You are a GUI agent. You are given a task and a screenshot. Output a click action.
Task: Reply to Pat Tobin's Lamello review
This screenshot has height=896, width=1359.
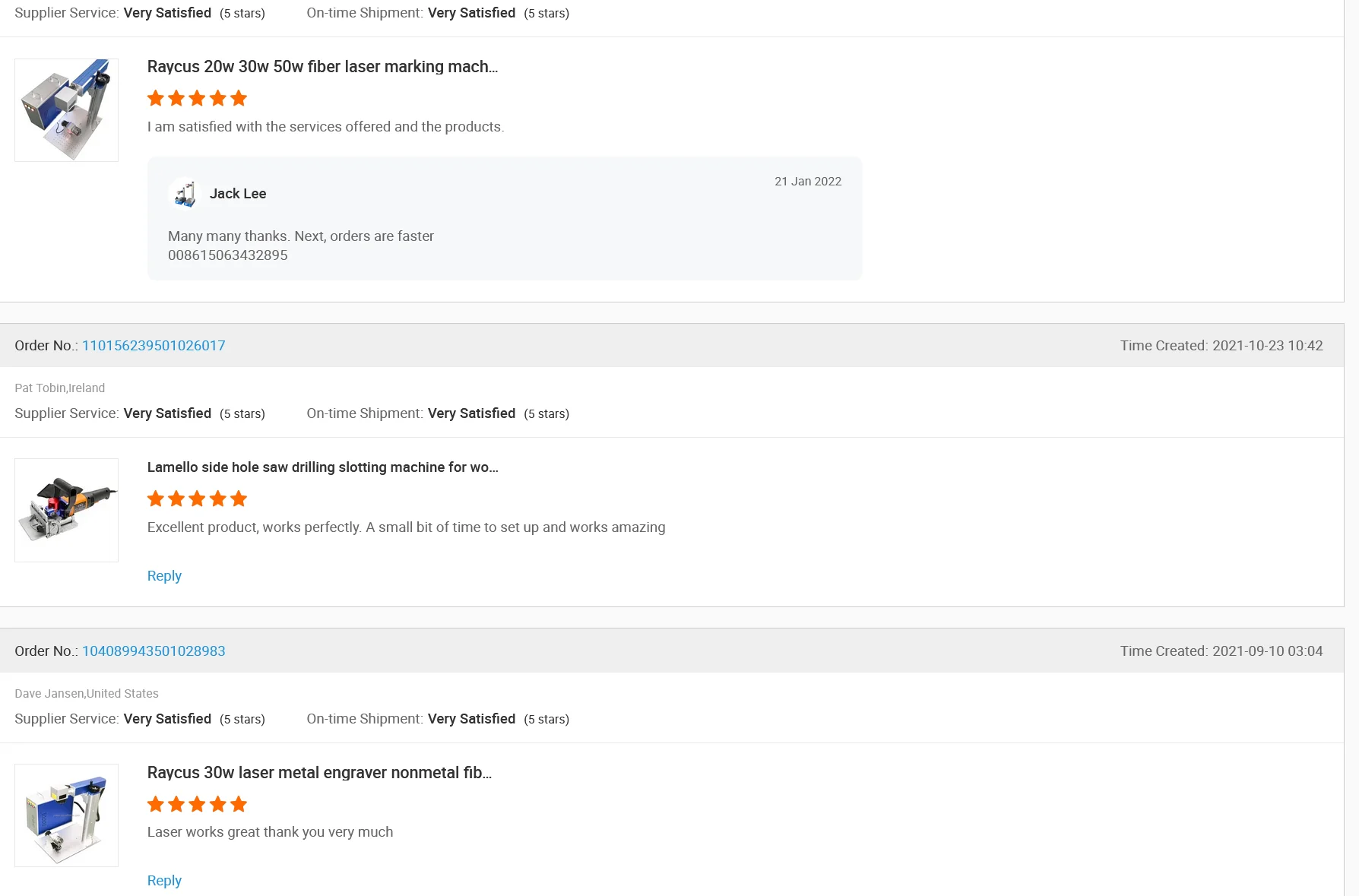pyautogui.click(x=164, y=576)
